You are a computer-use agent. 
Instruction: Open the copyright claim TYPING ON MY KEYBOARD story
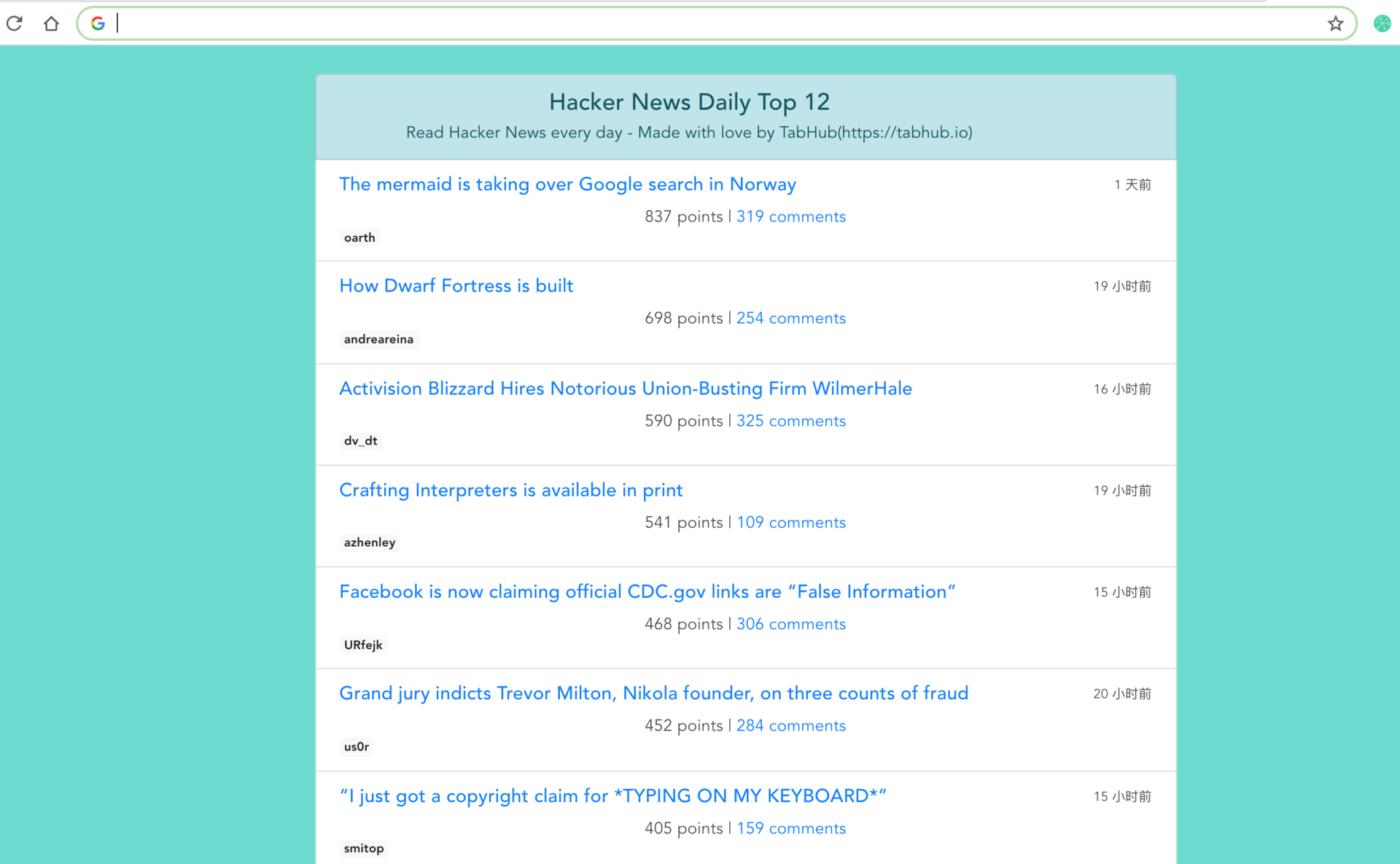coord(612,795)
